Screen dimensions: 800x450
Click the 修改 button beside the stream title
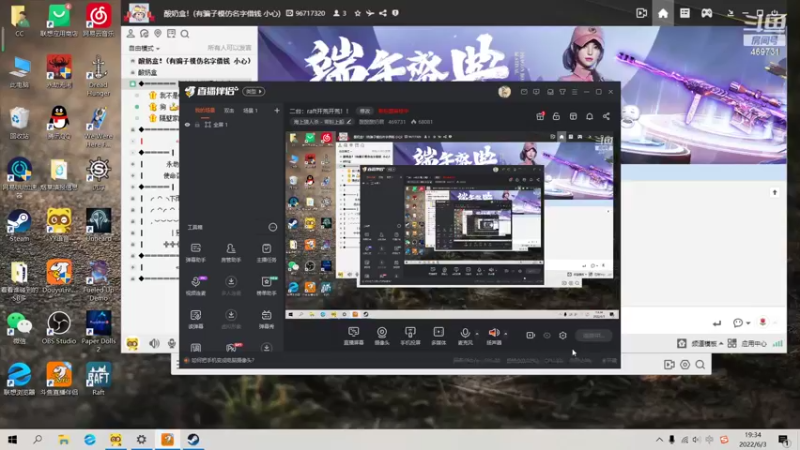pyautogui.click(x=365, y=111)
